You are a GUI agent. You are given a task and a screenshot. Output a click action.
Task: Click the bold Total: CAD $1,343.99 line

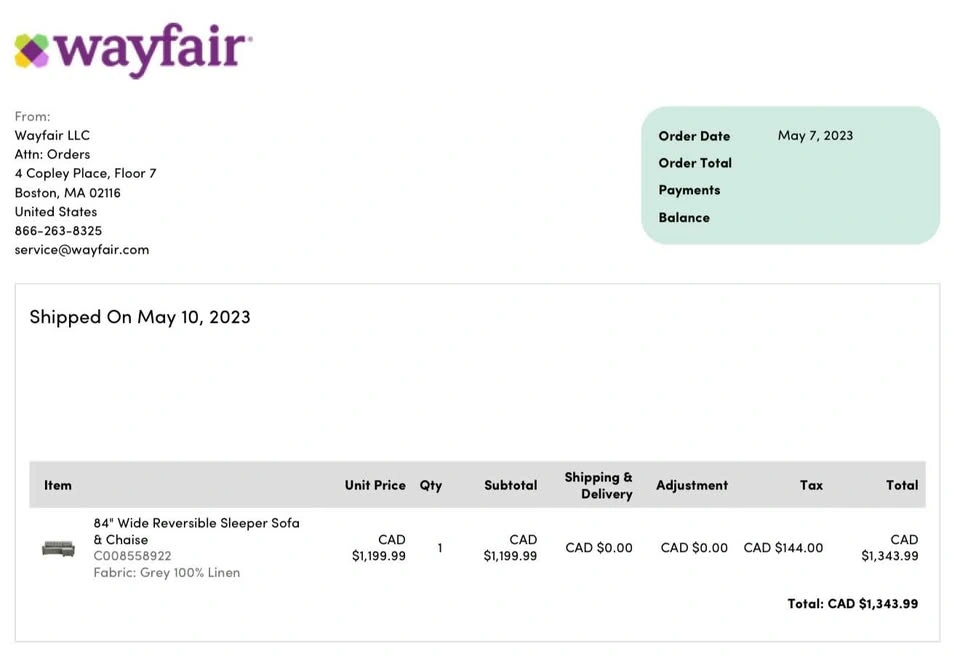point(852,604)
